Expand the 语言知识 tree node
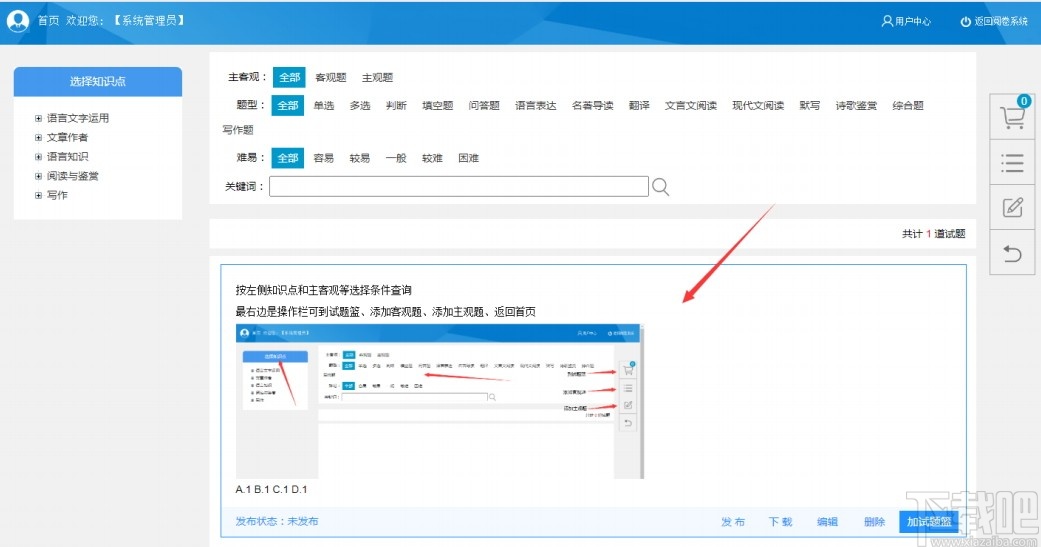 coord(39,157)
